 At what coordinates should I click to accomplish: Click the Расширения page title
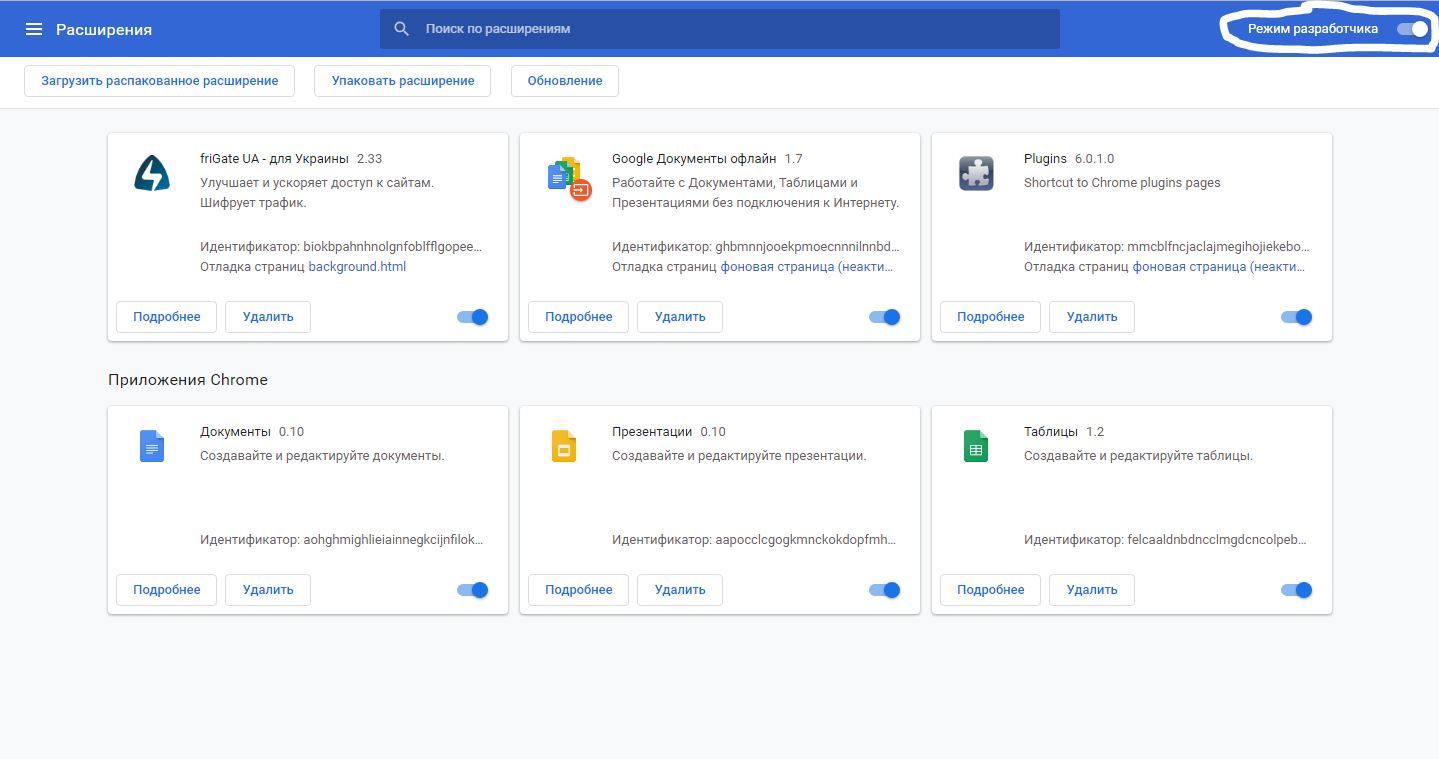[x=104, y=30]
